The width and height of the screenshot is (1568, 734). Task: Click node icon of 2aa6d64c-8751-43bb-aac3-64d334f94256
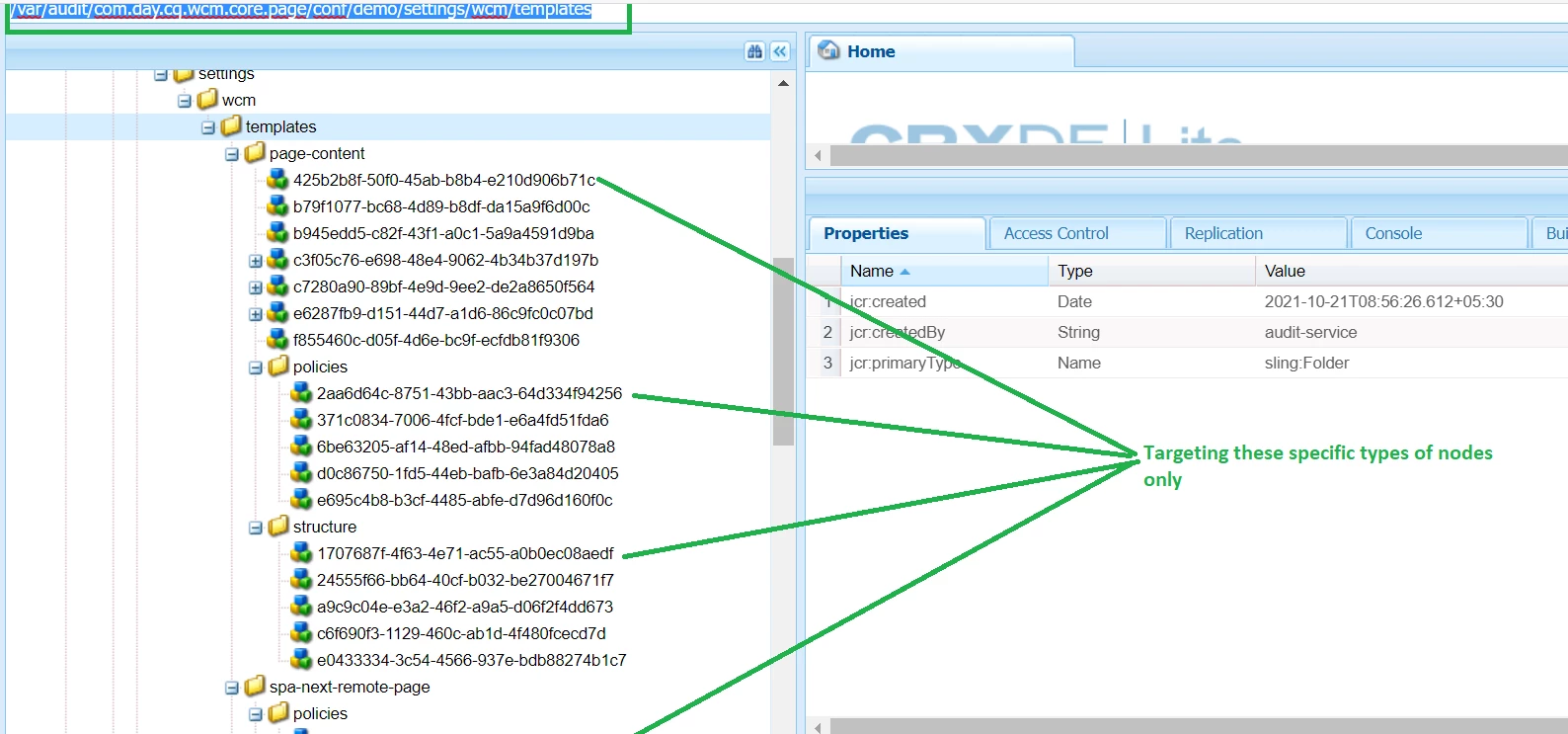click(x=302, y=392)
